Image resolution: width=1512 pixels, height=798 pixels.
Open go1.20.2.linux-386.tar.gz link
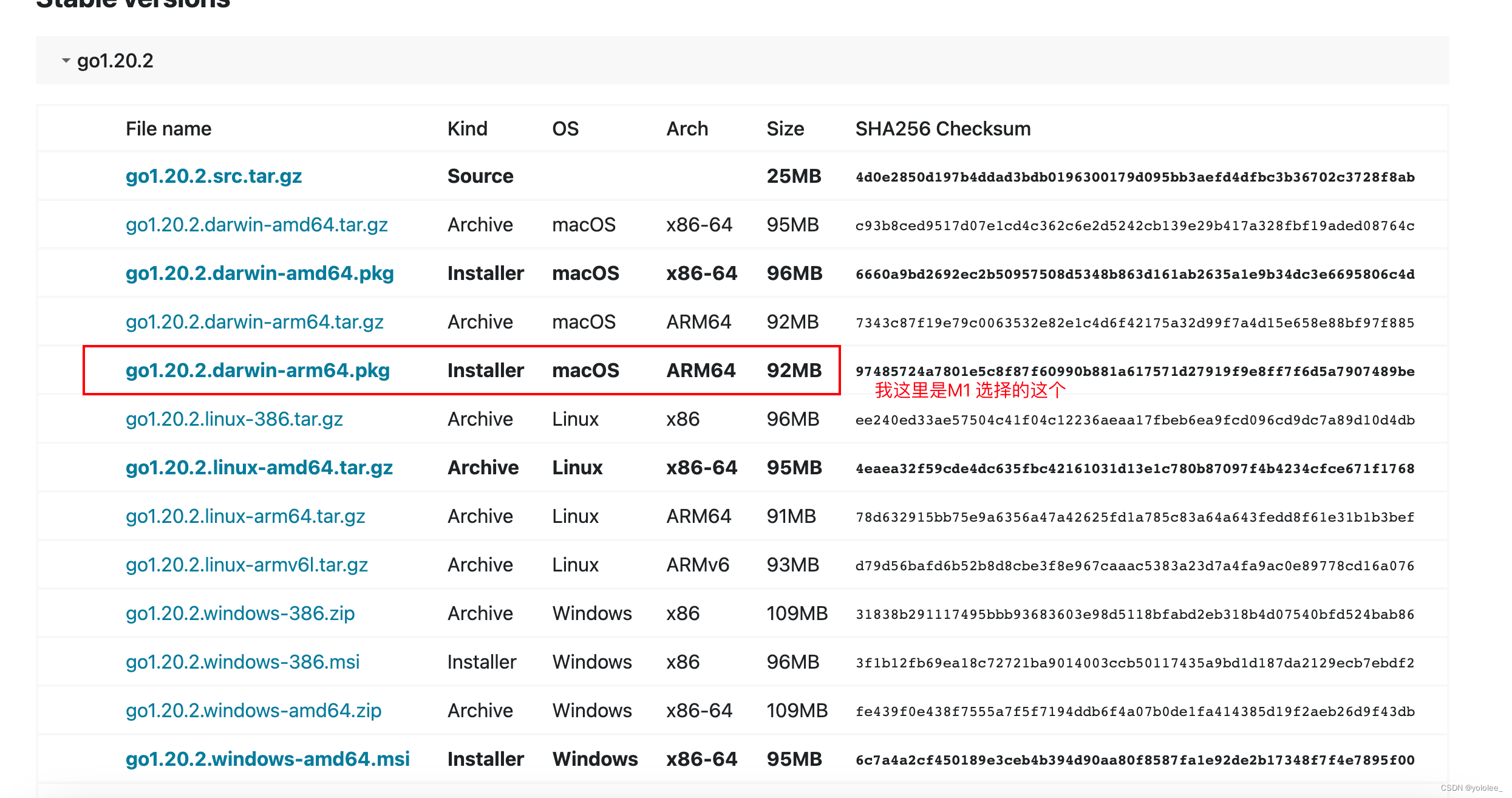234,419
